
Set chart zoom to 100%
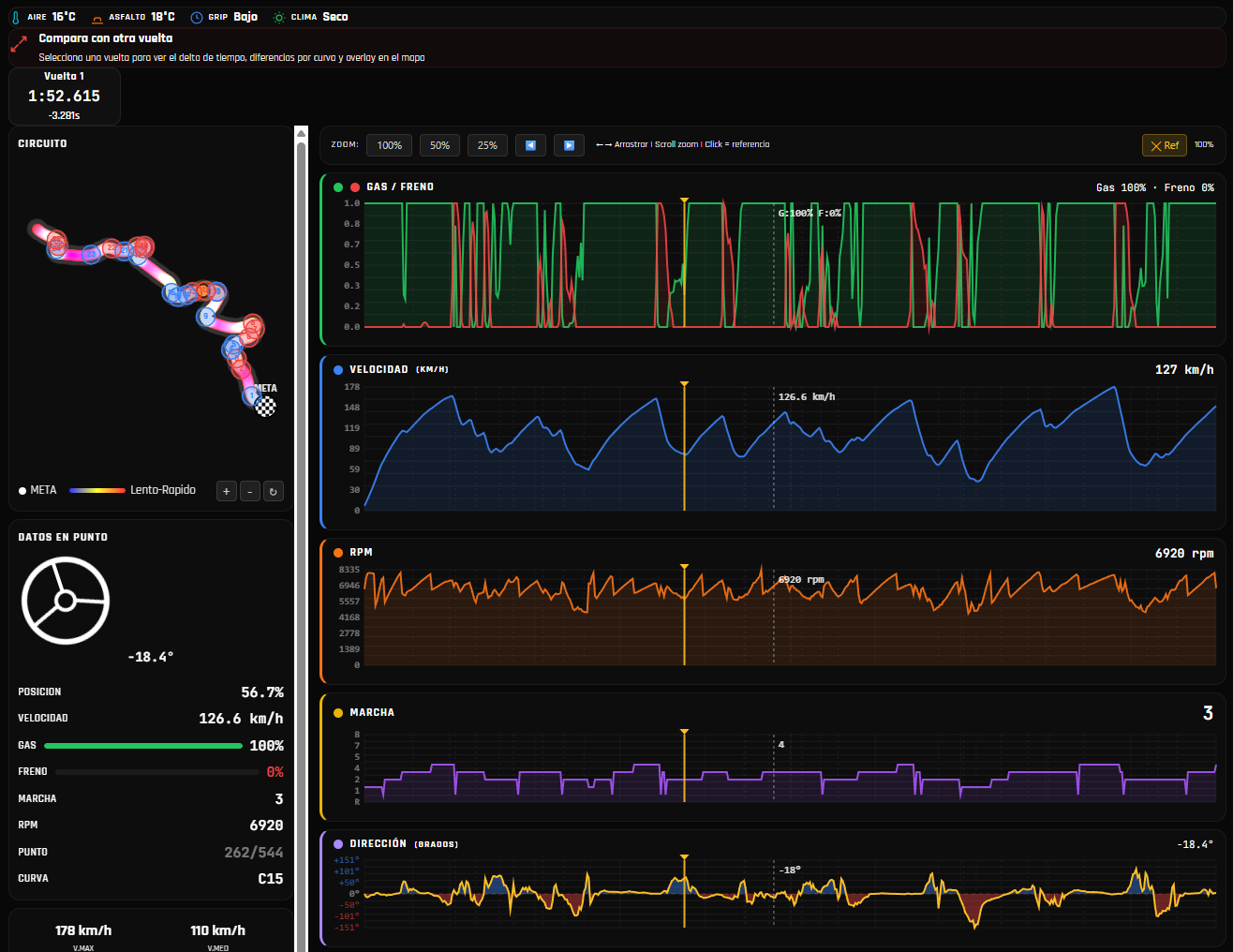(x=390, y=145)
